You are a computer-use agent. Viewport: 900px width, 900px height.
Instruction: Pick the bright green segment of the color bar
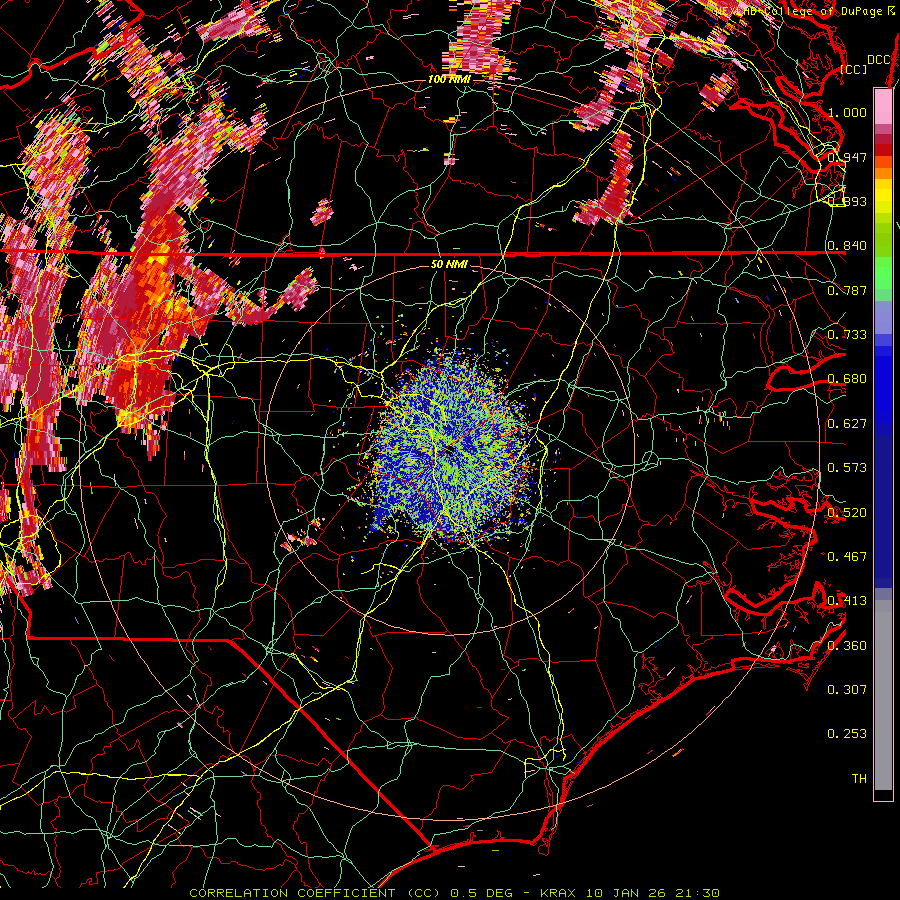[x=883, y=273]
